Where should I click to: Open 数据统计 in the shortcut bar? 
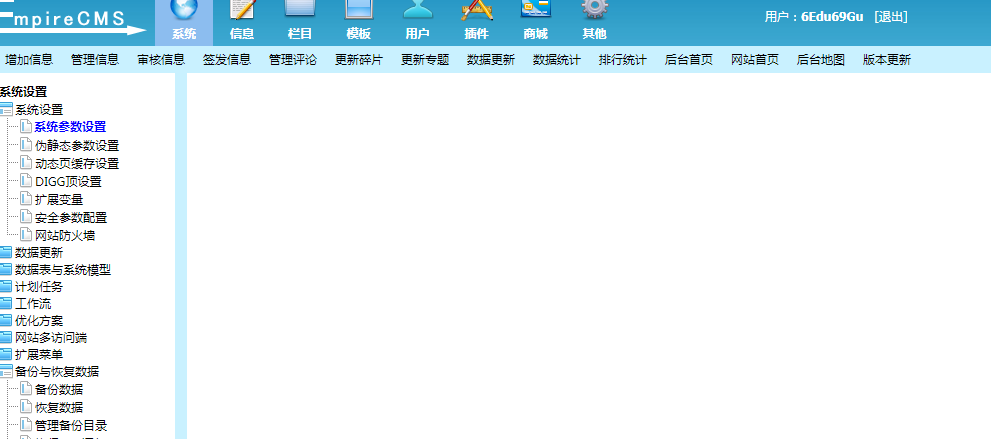[x=557, y=60]
